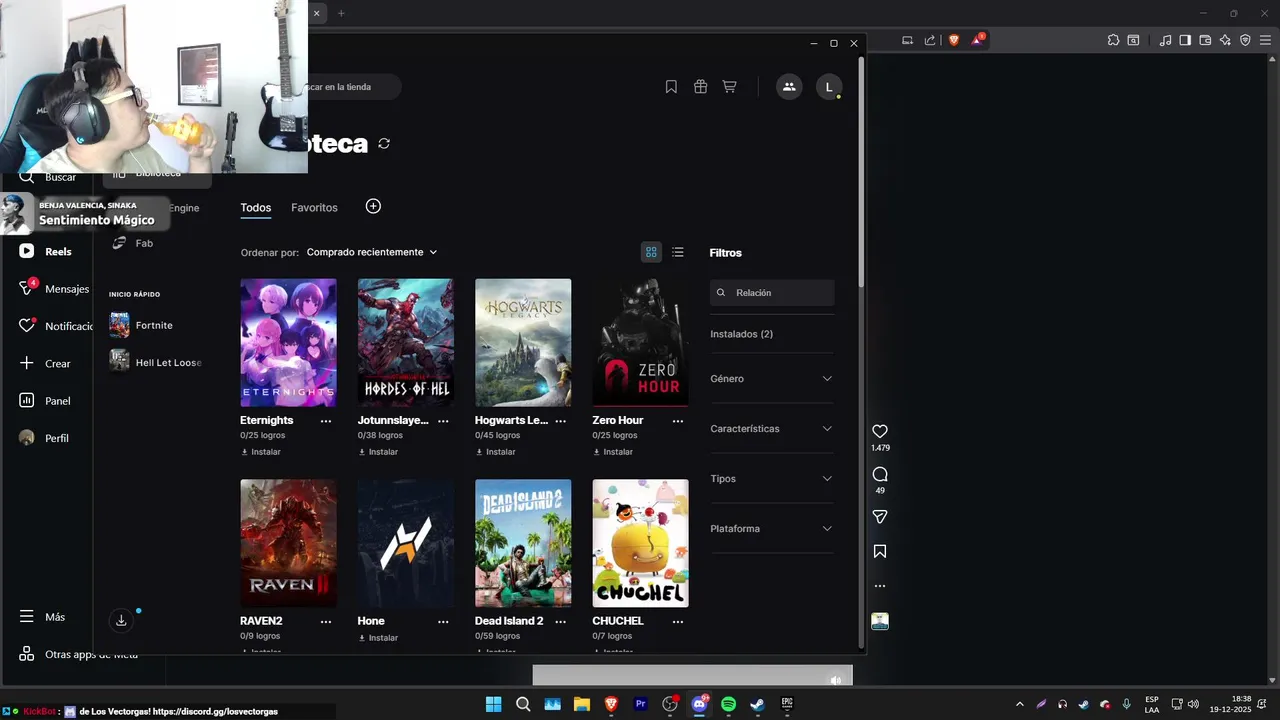Screen dimensions: 1280x720
Task: Show hidden system tray icons chevron
Action: (x=1019, y=704)
